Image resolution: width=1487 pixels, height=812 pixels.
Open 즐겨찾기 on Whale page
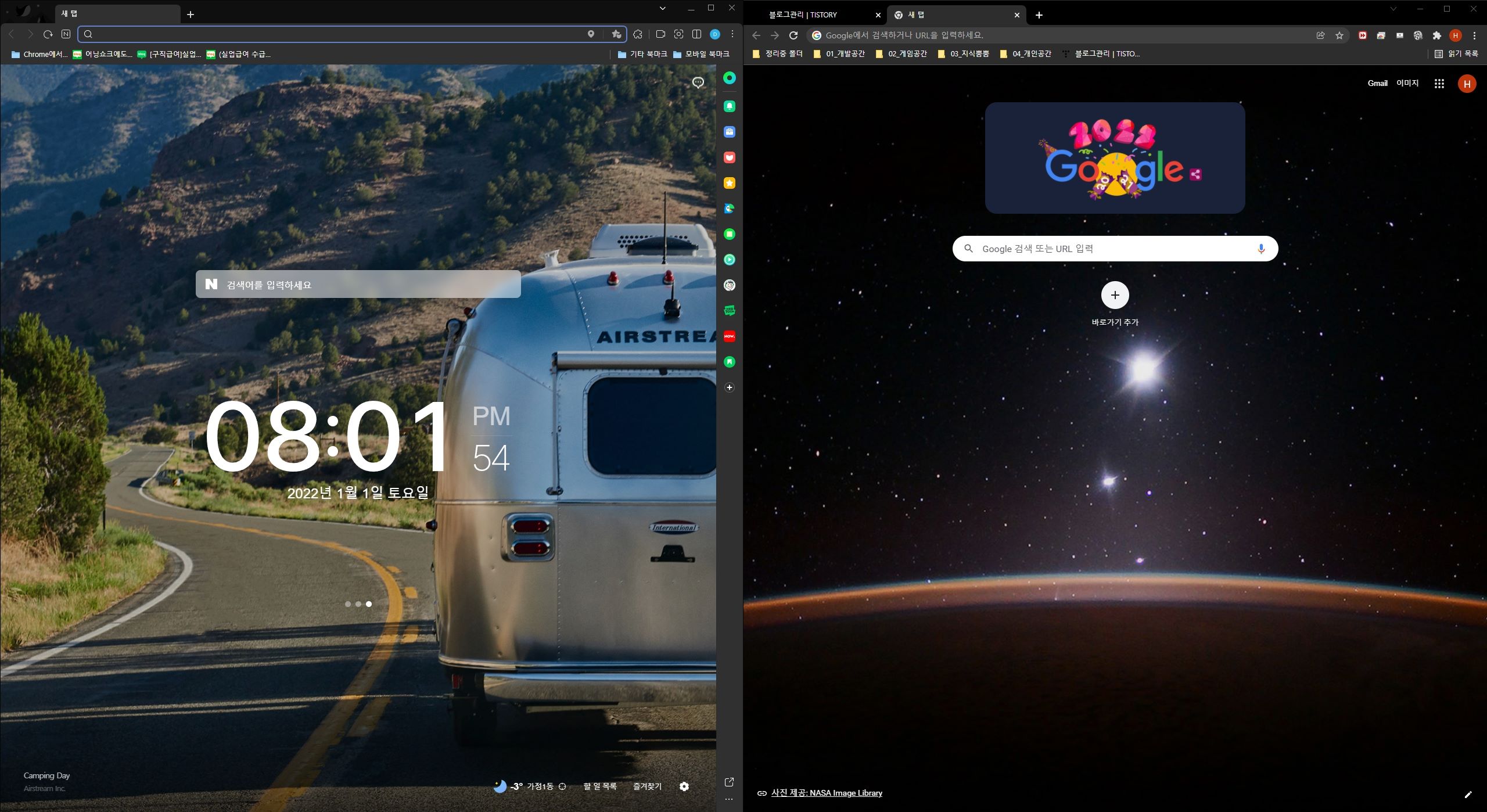[x=647, y=786]
